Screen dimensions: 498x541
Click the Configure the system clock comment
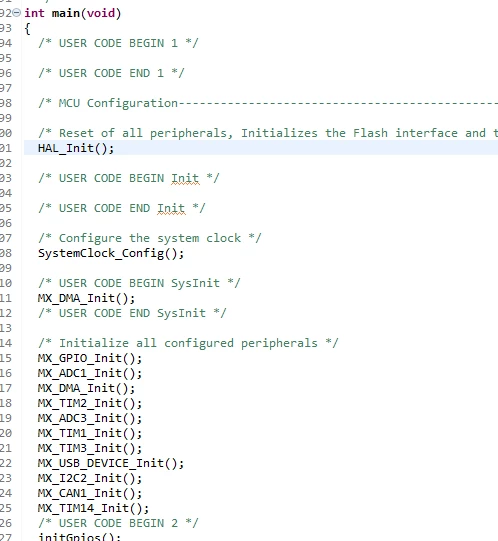pyautogui.click(x=150, y=238)
